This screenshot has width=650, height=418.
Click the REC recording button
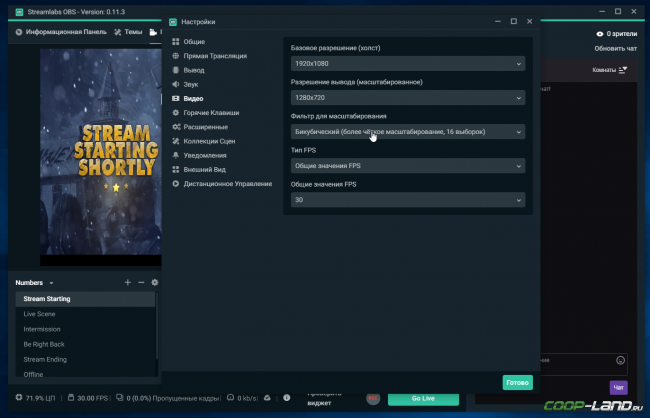pyautogui.click(x=373, y=398)
